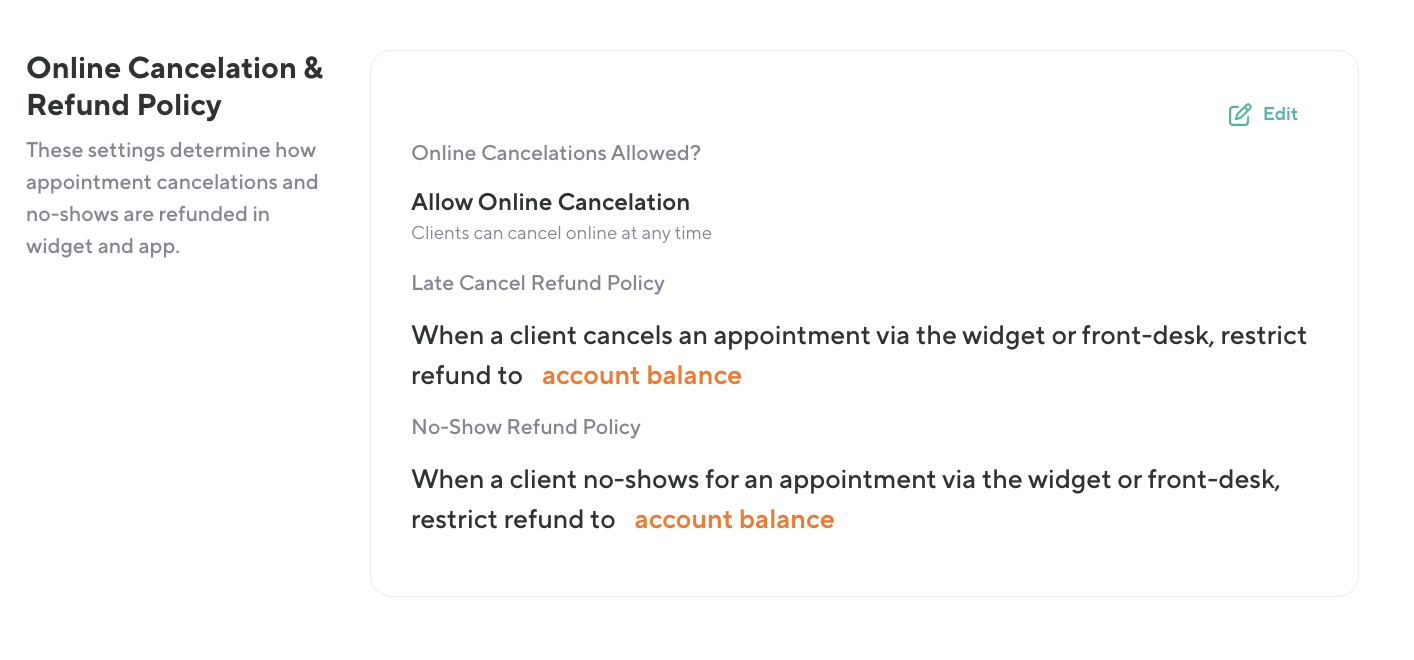The height and width of the screenshot is (660, 1414).
Task: Click "Clients can cancel online at any time"
Action: [561, 234]
